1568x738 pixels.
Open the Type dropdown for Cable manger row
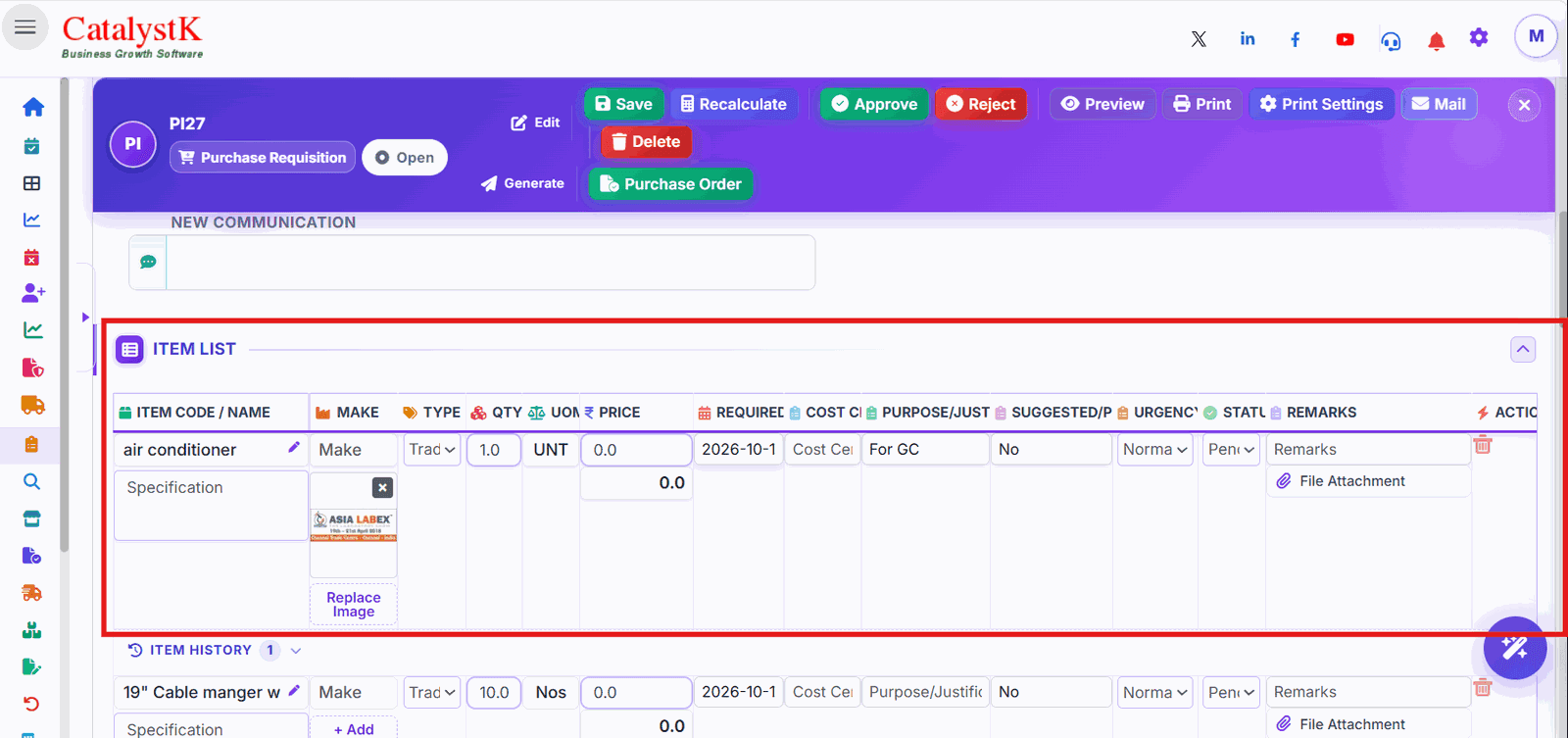(x=432, y=692)
